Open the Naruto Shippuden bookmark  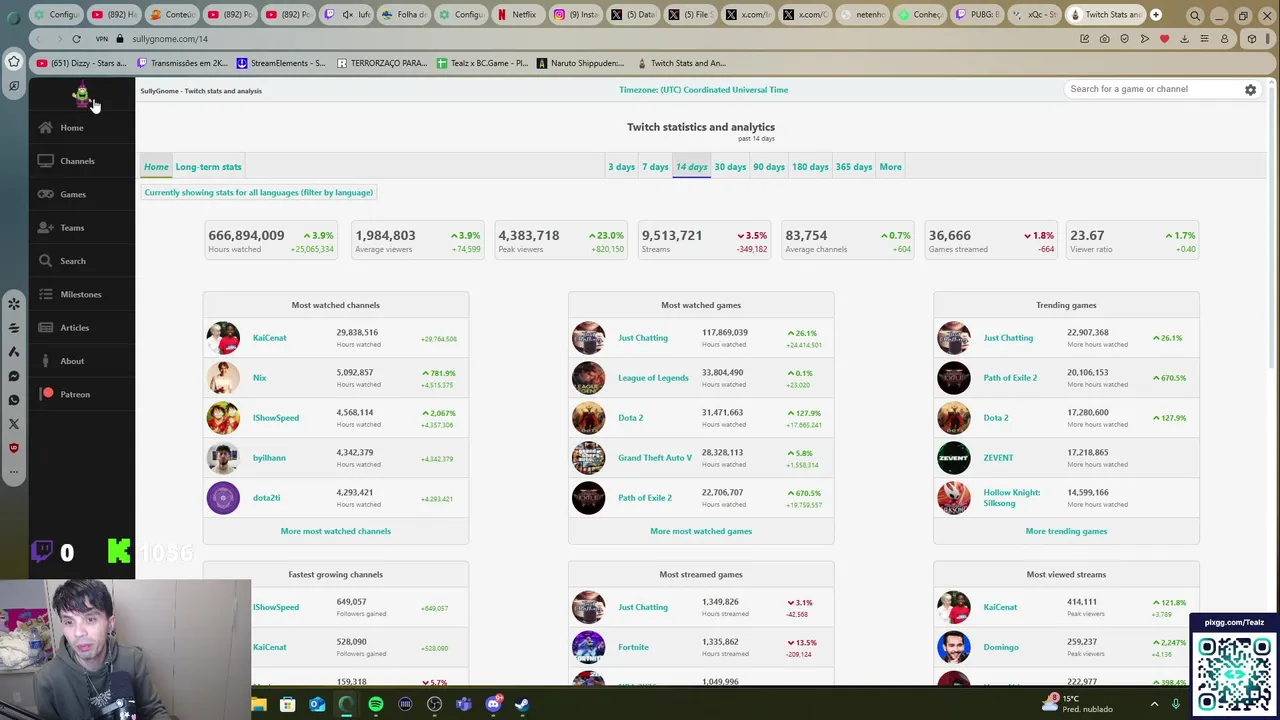click(x=580, y=63)
